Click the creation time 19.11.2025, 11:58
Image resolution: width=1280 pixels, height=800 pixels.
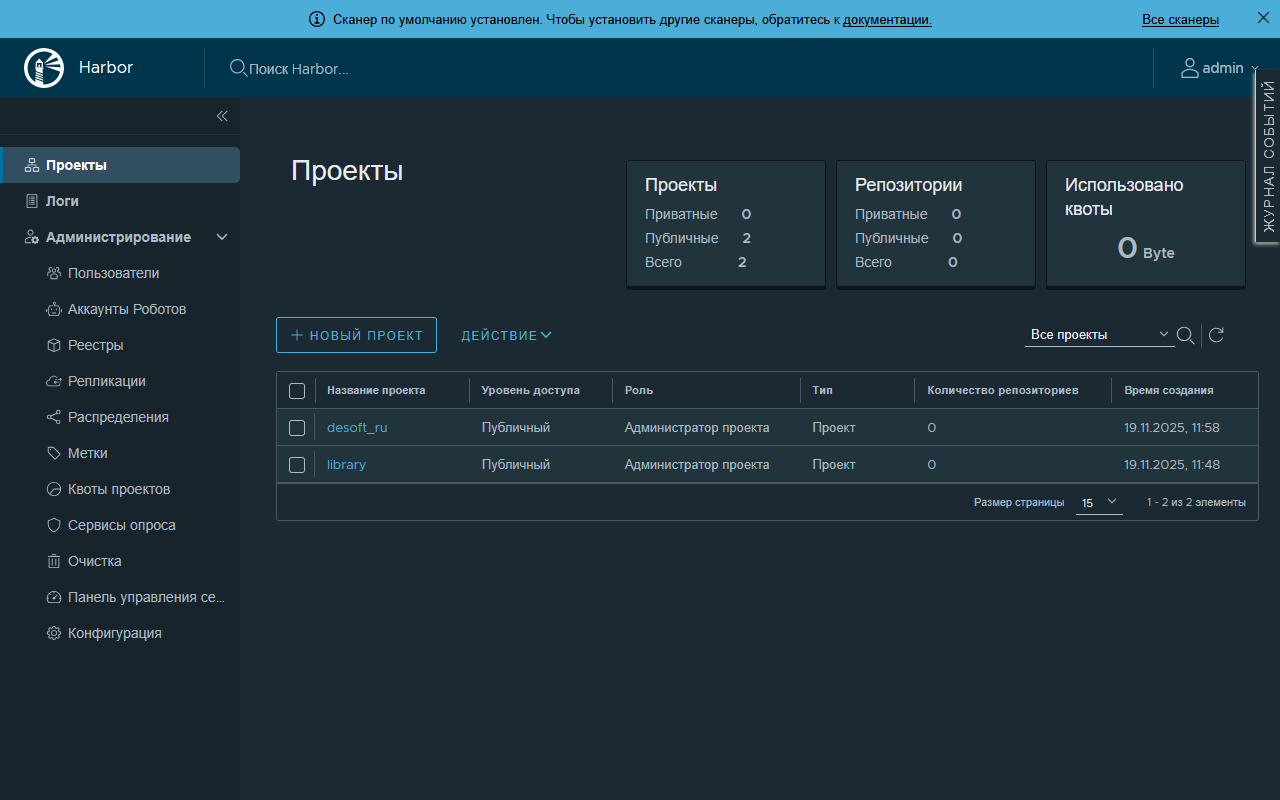point(1172,428)
